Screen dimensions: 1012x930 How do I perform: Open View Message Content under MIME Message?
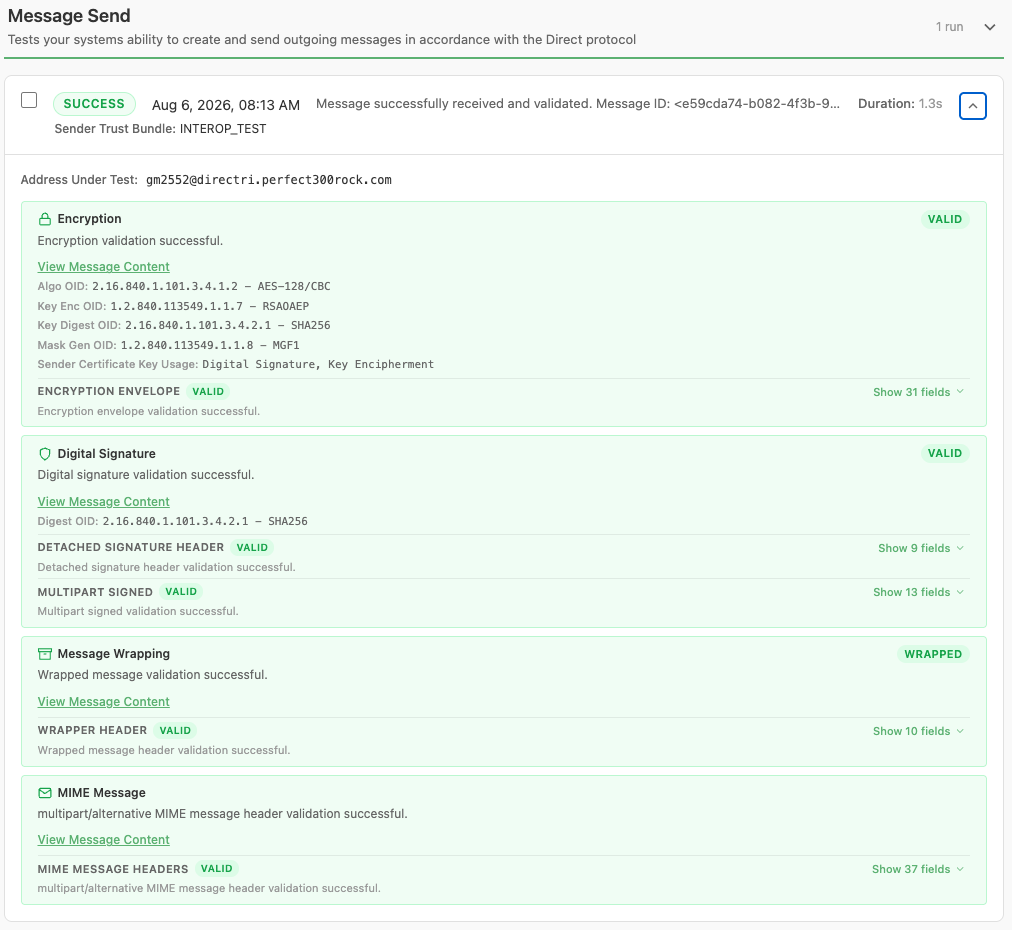103,840
